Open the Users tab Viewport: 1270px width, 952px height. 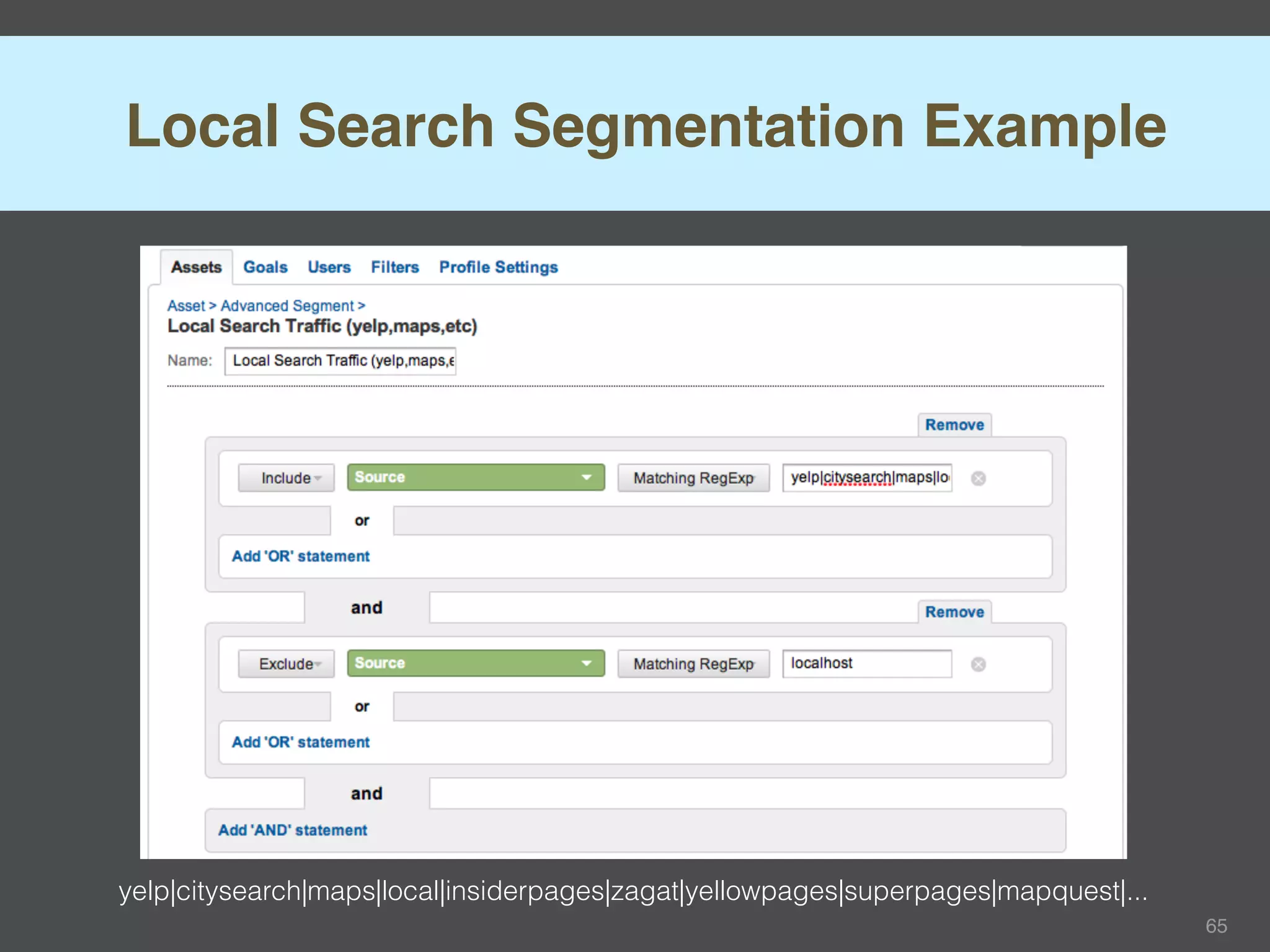point(329,267)
